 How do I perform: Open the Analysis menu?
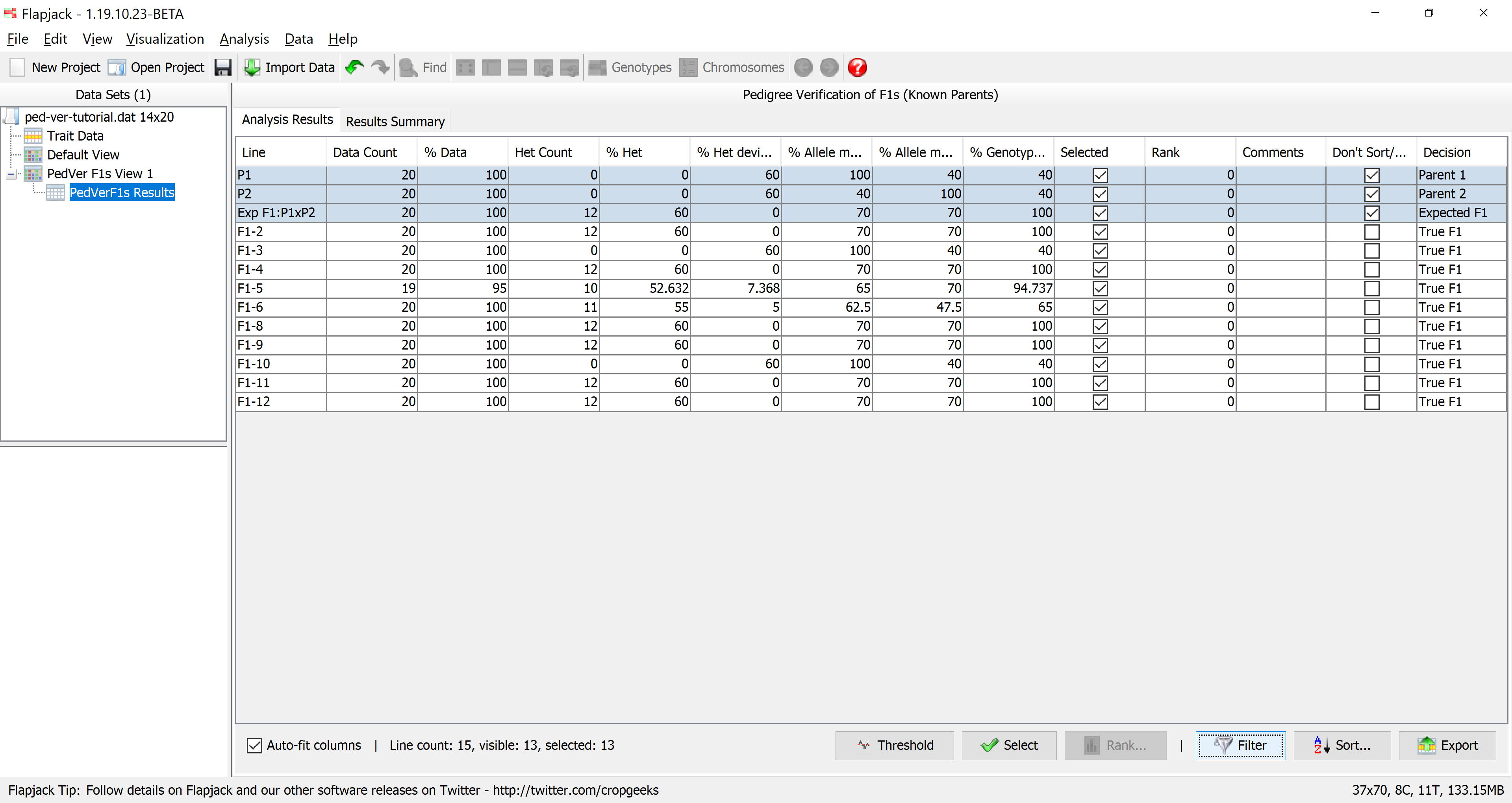click(x=244, y=39)
